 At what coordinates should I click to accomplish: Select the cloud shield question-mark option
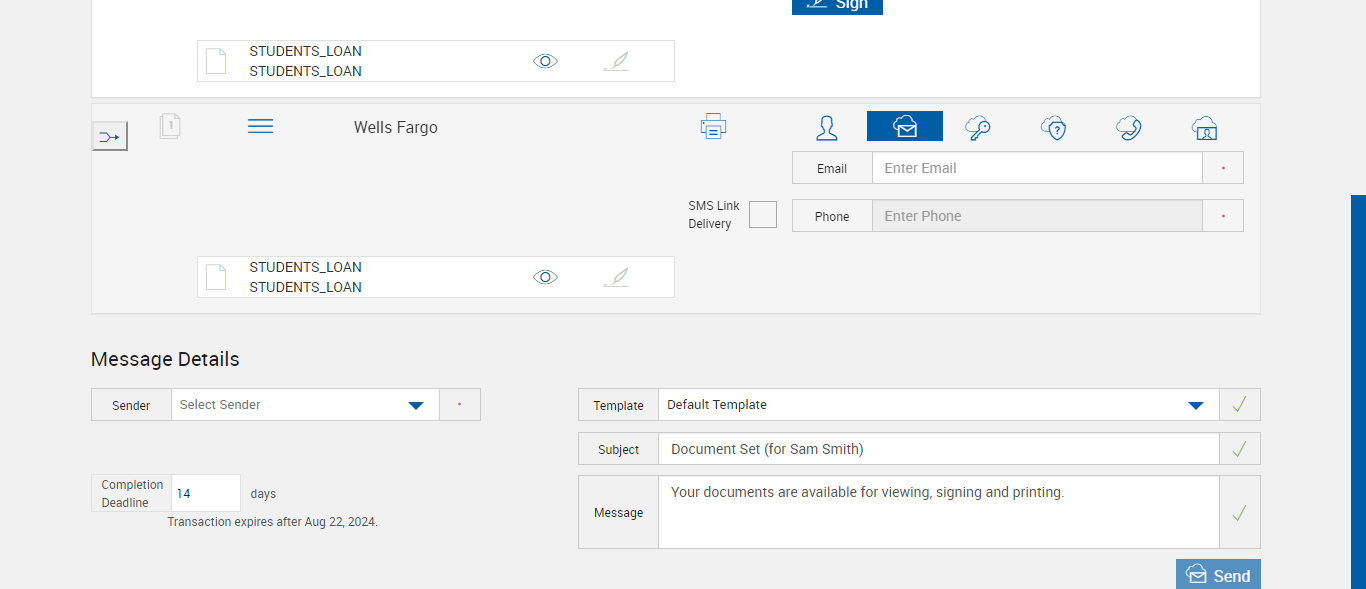pos(1053,128)
